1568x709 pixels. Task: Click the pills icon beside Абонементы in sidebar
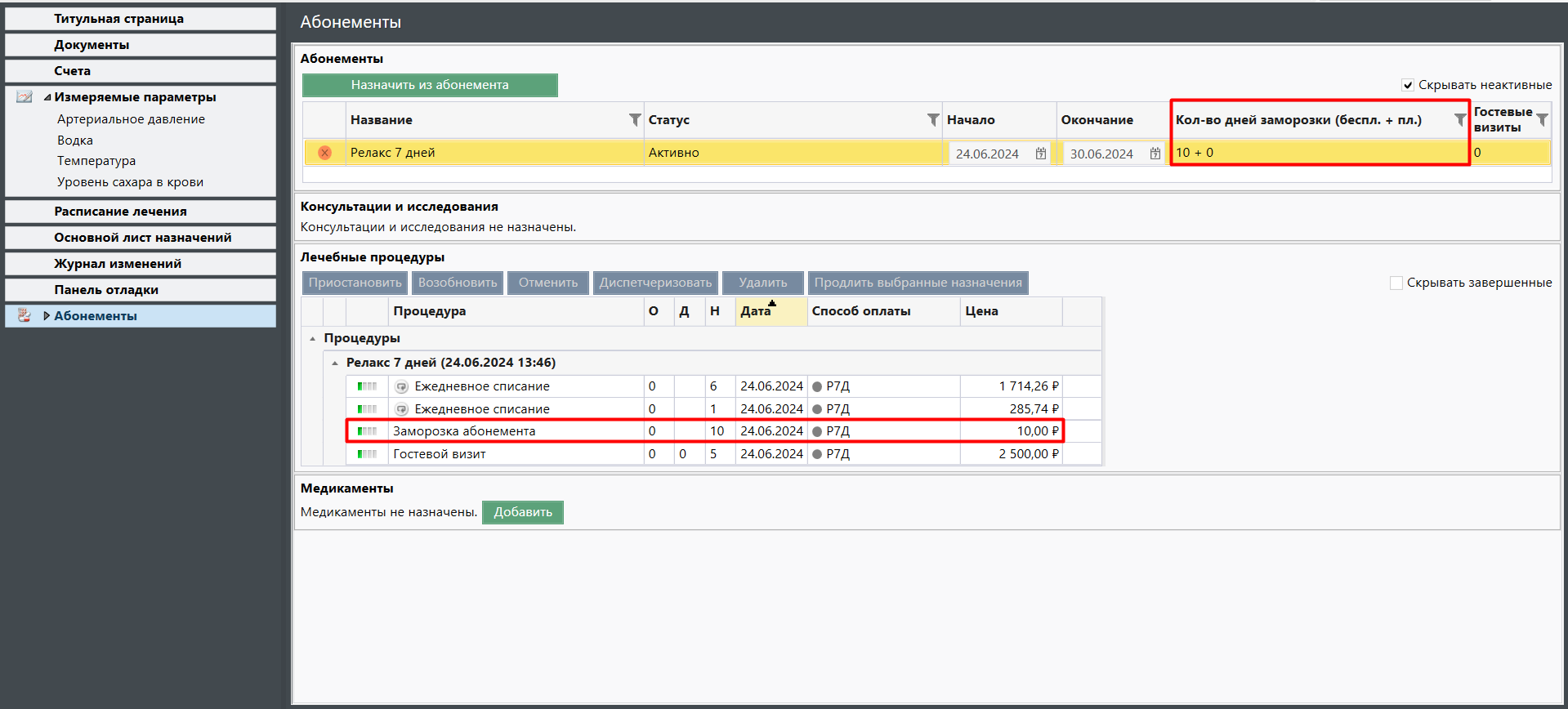coord(25,316)
